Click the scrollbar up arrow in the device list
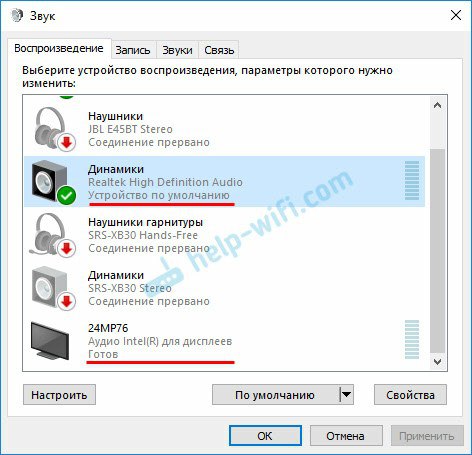The height and width of the screenshot is (455, 472). [438, 105]
